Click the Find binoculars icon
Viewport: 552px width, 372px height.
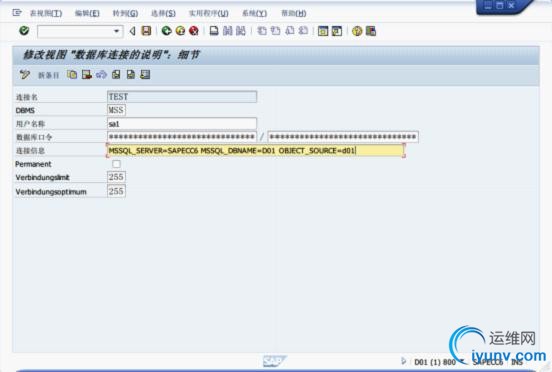point(227,31)
